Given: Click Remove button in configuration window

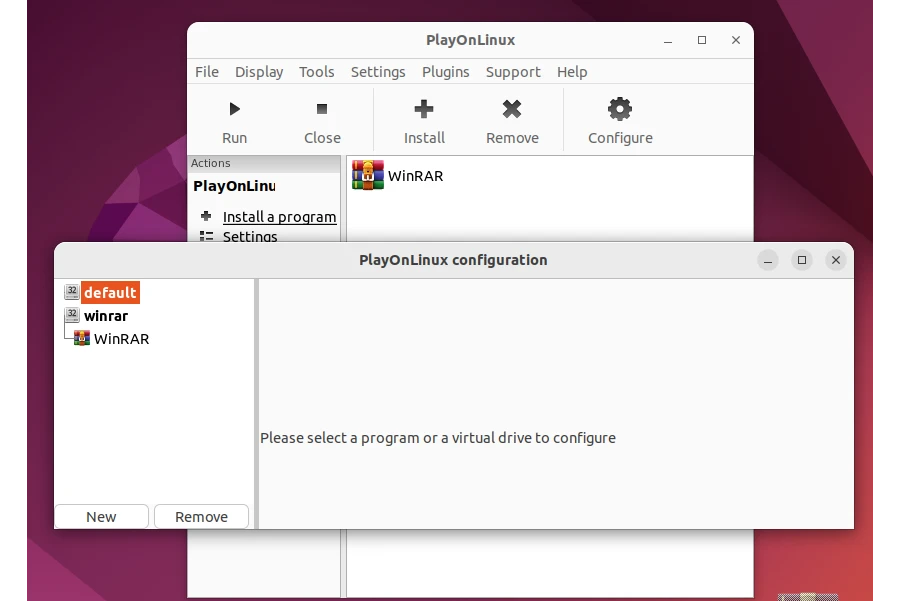Looking at the screenshot, I should click(x=201, y=517).
